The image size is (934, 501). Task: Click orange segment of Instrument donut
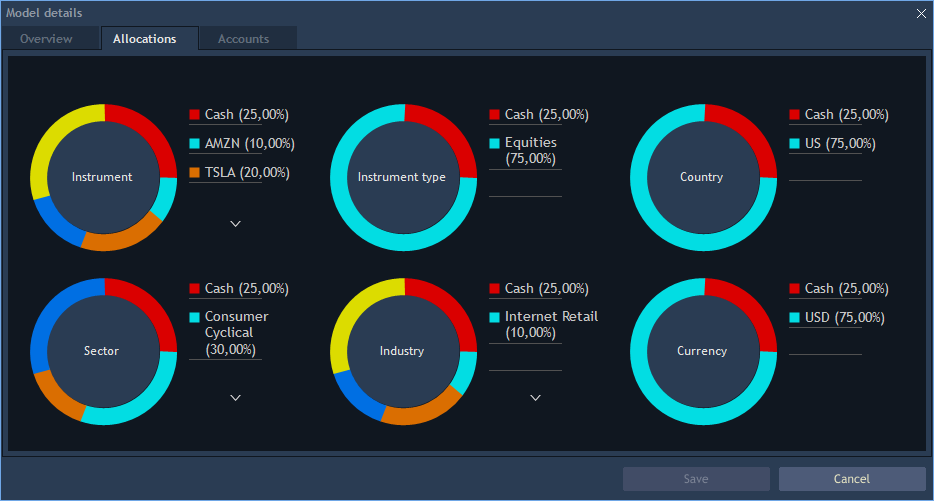[x=122, y=237]
